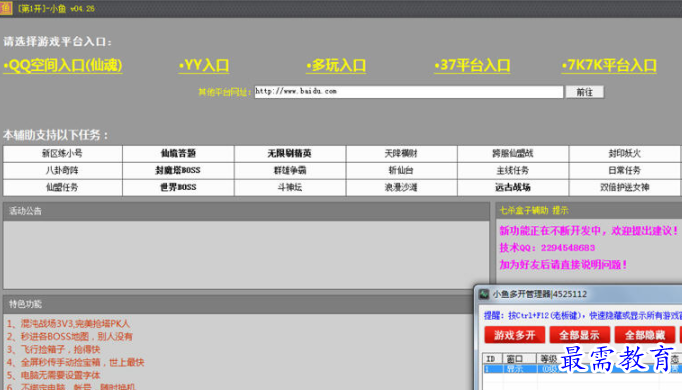This screenshot has width=682, height=390.
Task: Click the 小鱼多开管理器 window title bar
Action: (x=578, y=294)
